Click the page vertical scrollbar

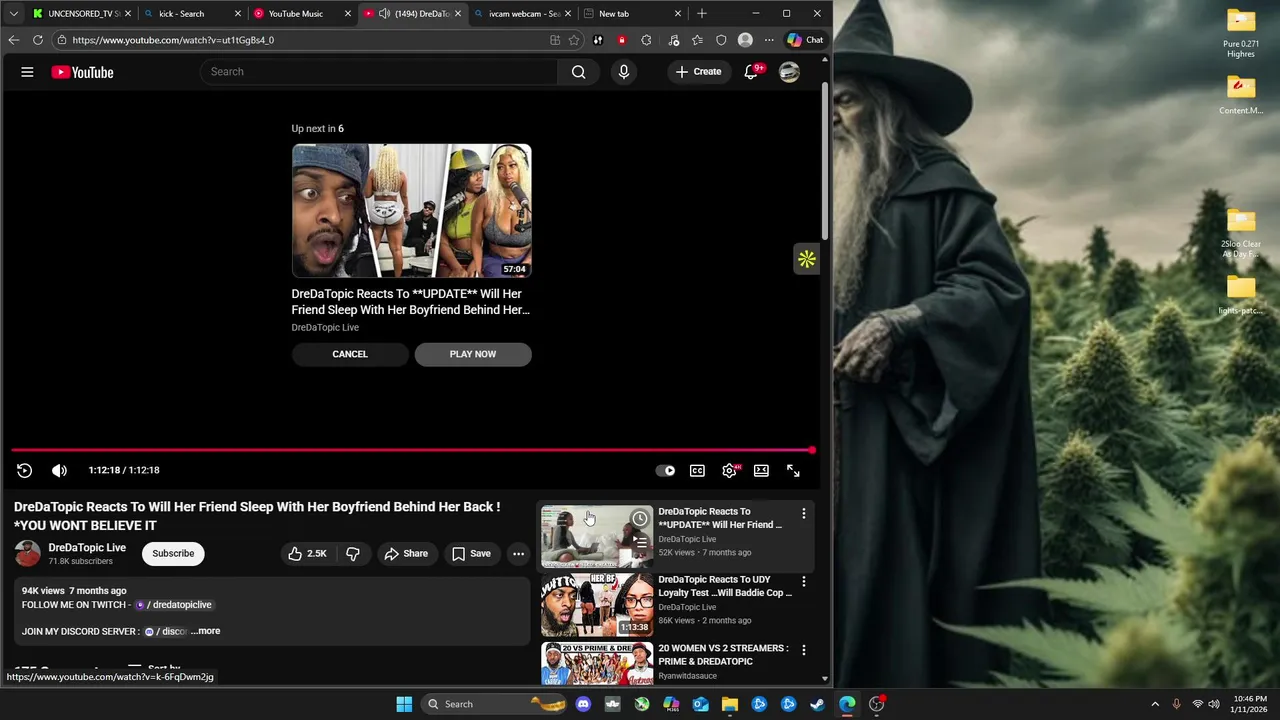click(825, 160)
